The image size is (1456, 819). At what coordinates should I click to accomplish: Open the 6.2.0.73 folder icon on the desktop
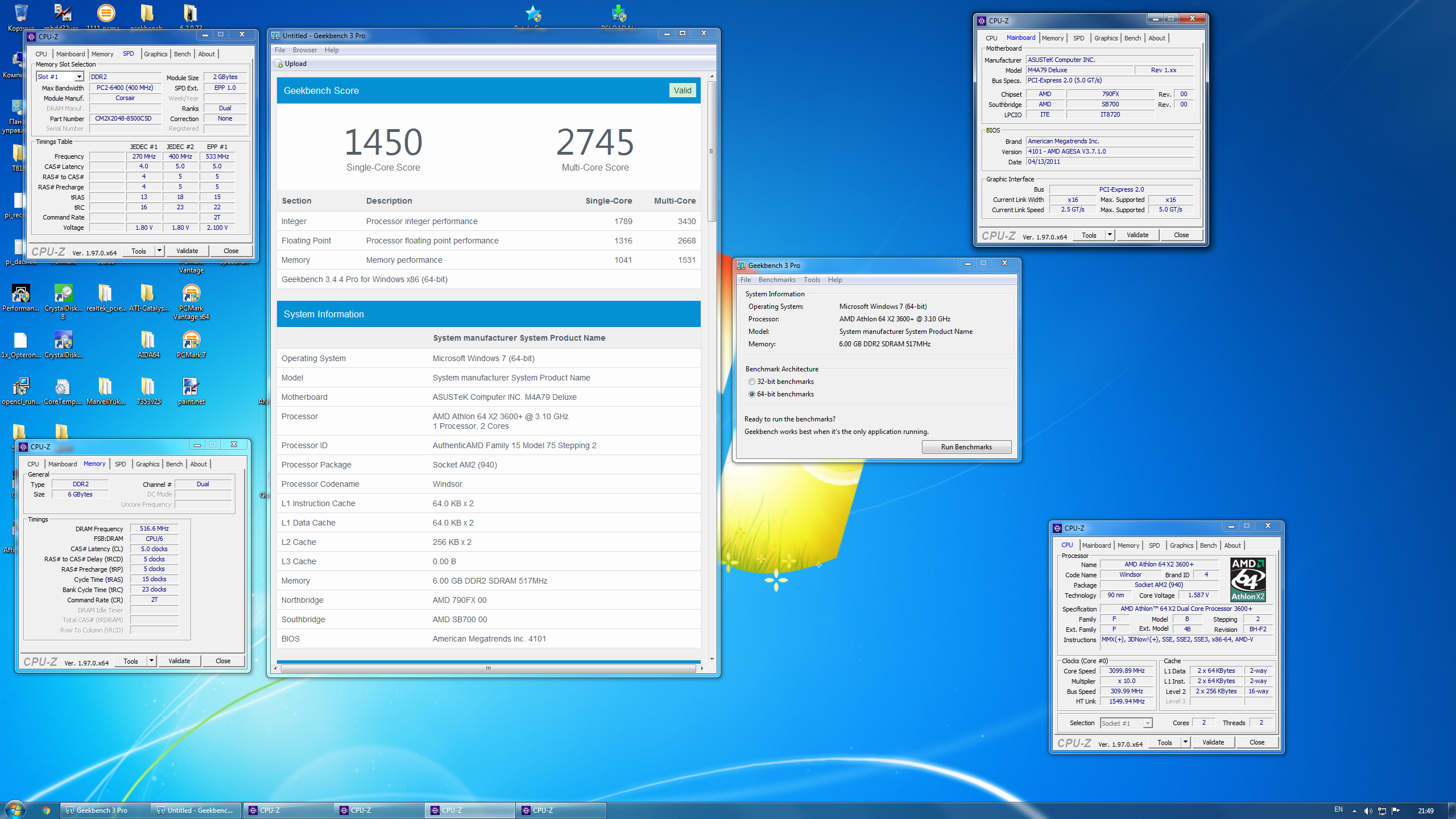pos(190,13)
